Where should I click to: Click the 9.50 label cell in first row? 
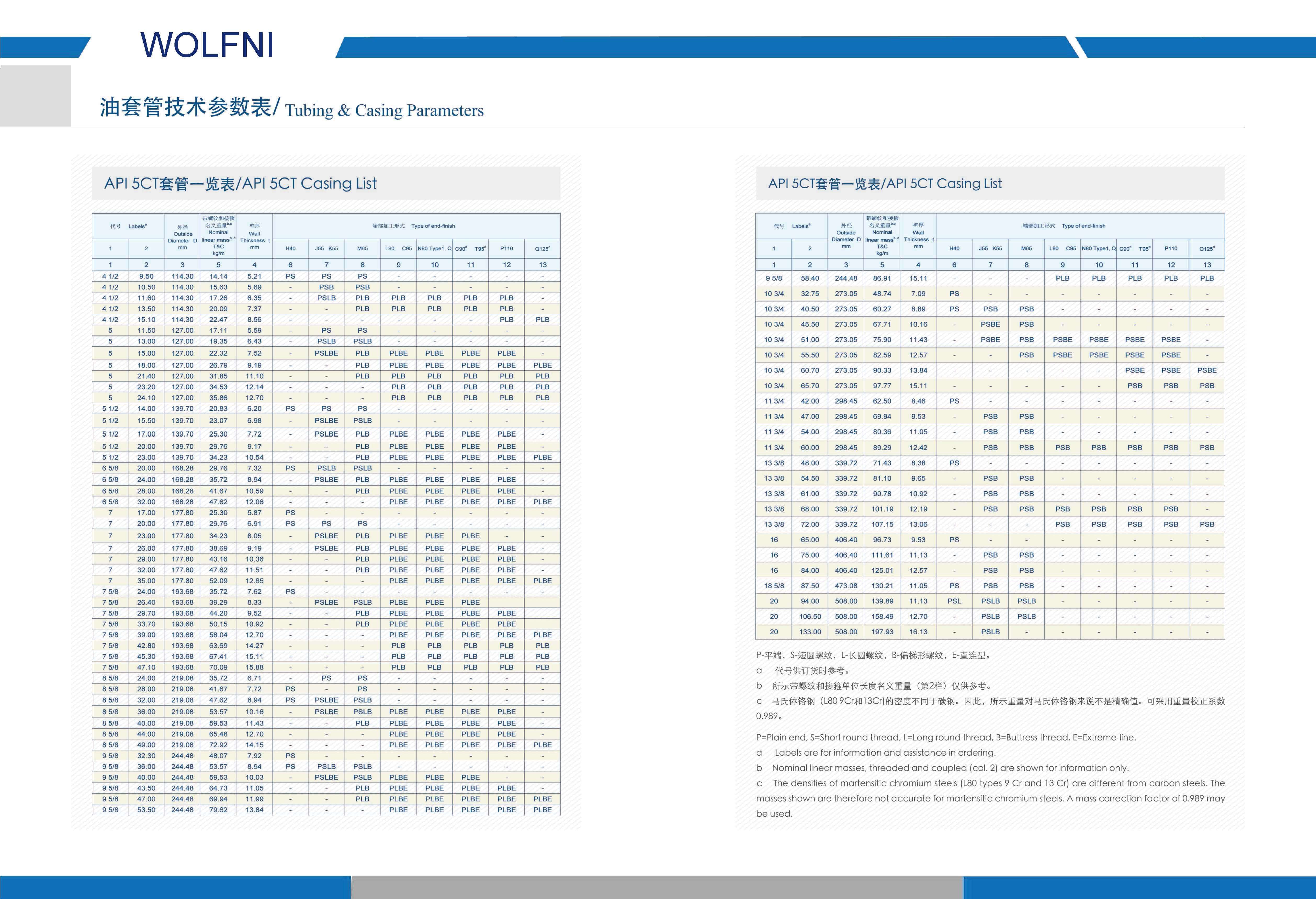tap(146, 276)
